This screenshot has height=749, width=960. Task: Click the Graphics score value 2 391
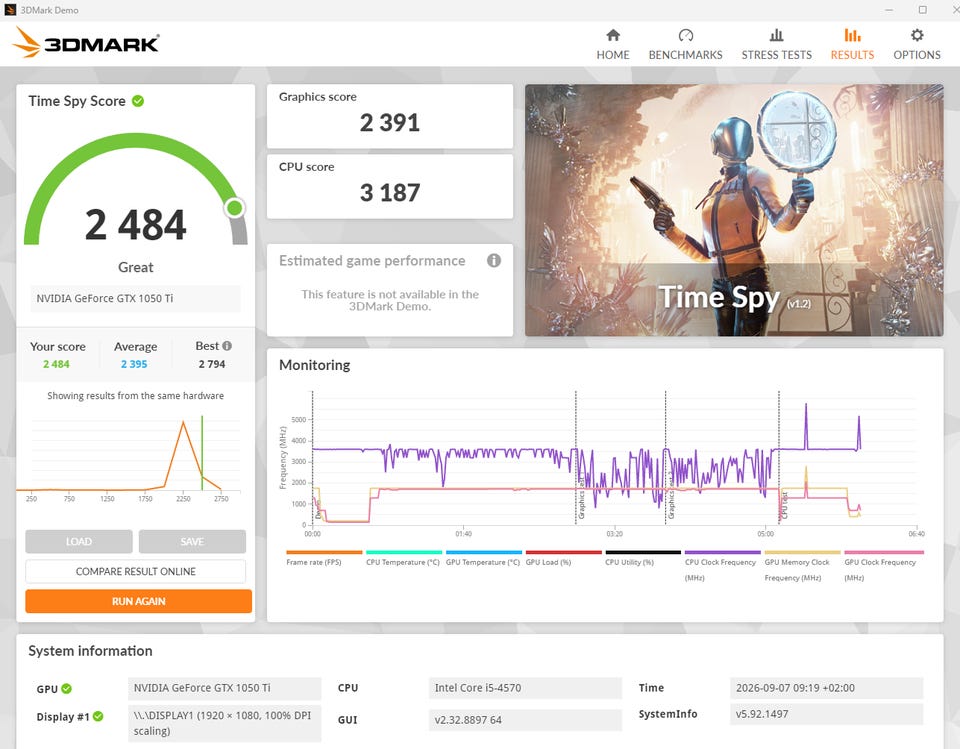pos(390,123)
